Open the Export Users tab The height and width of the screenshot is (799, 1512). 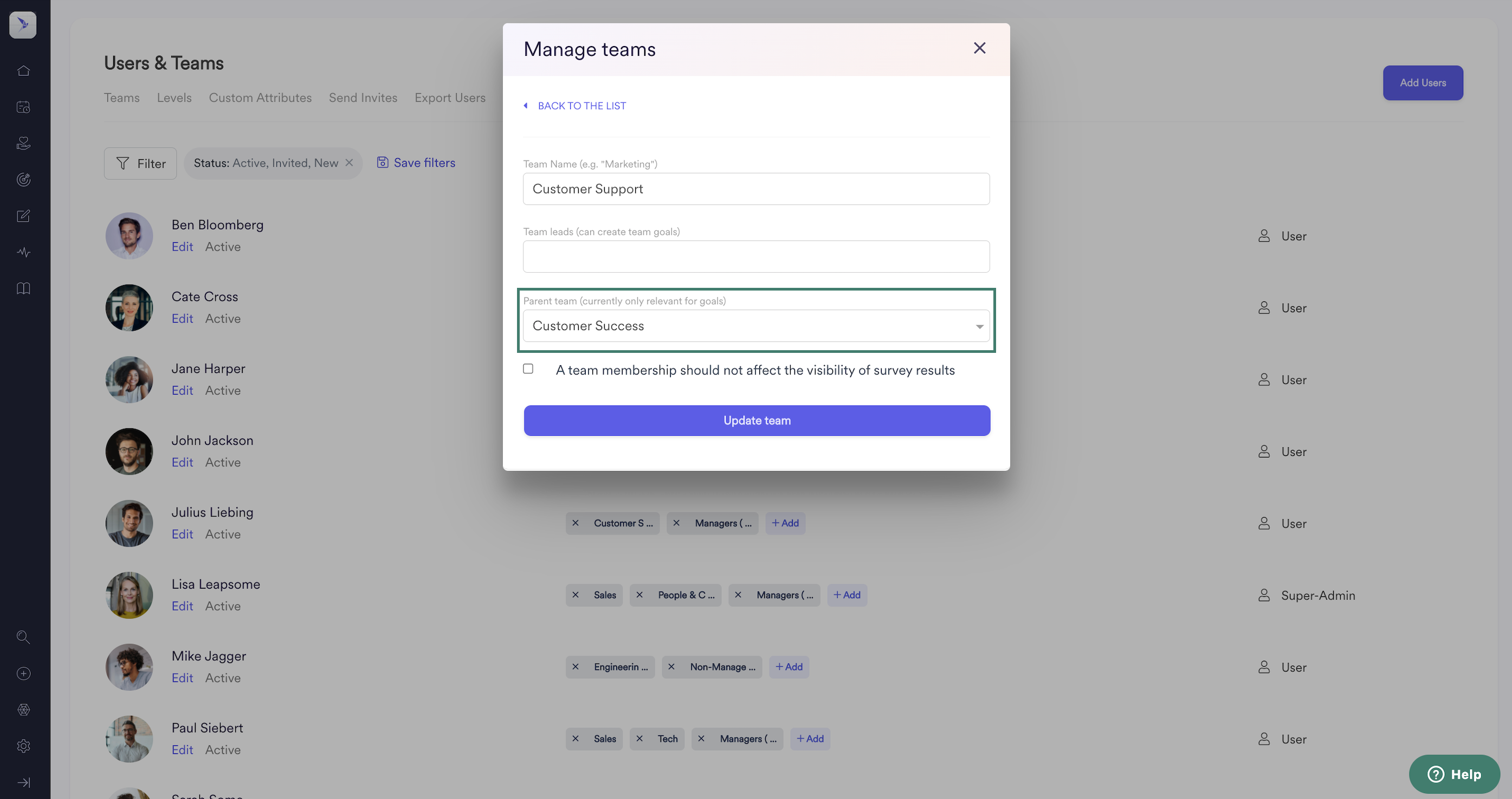[450, 98]
